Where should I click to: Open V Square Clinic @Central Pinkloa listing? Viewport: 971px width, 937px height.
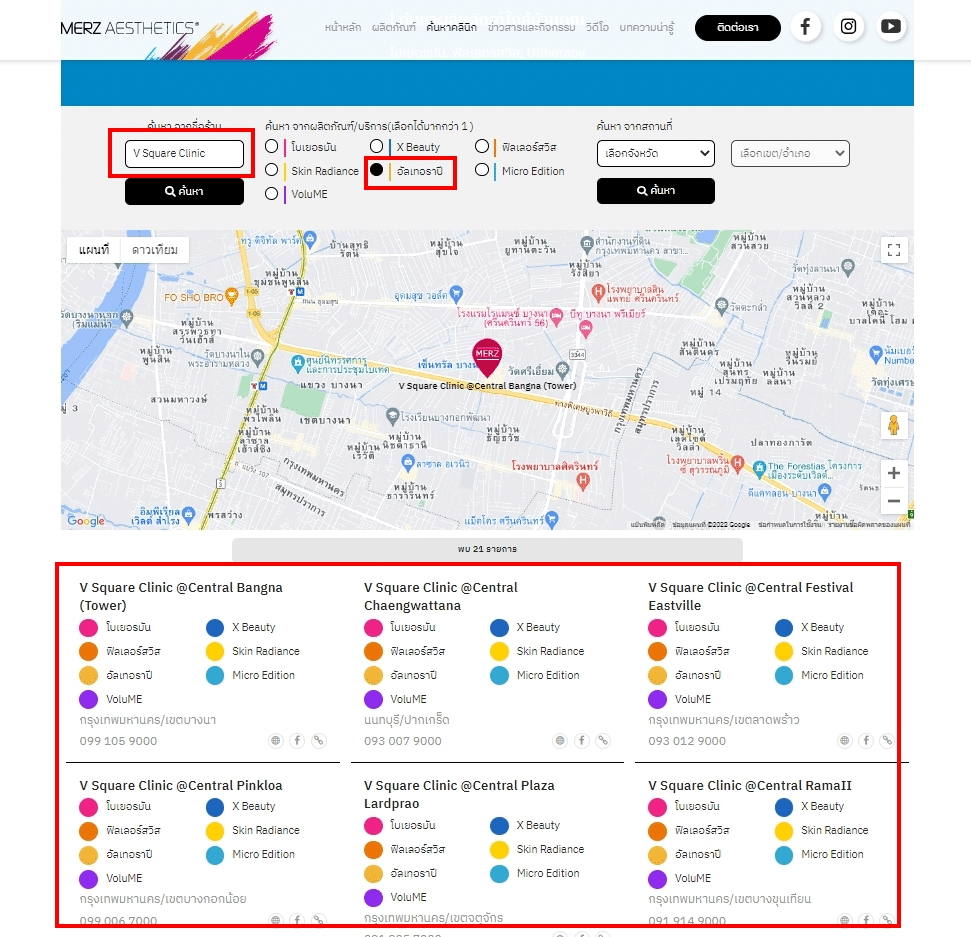[x=181, y=786]
